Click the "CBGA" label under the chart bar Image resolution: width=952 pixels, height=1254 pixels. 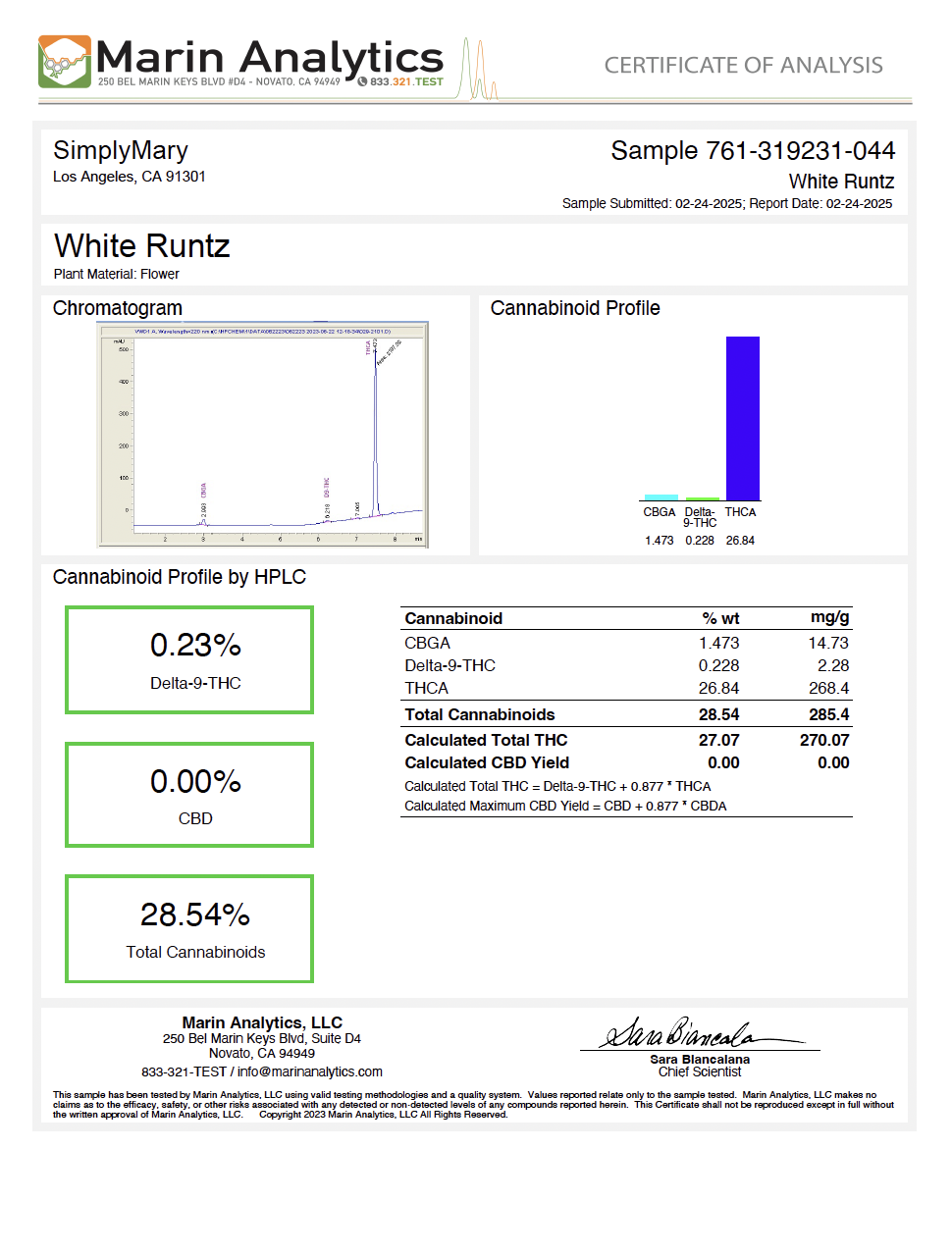pyautogui.click(x=660, y=512)
